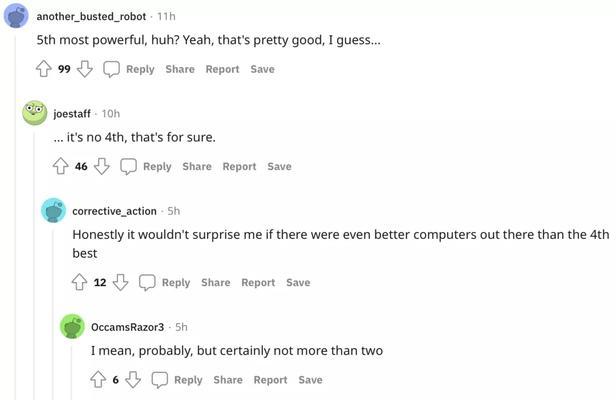The width and height of the screenshot is (616, 400).
Task: Upvote joestaff's comment
Action: 61,166
